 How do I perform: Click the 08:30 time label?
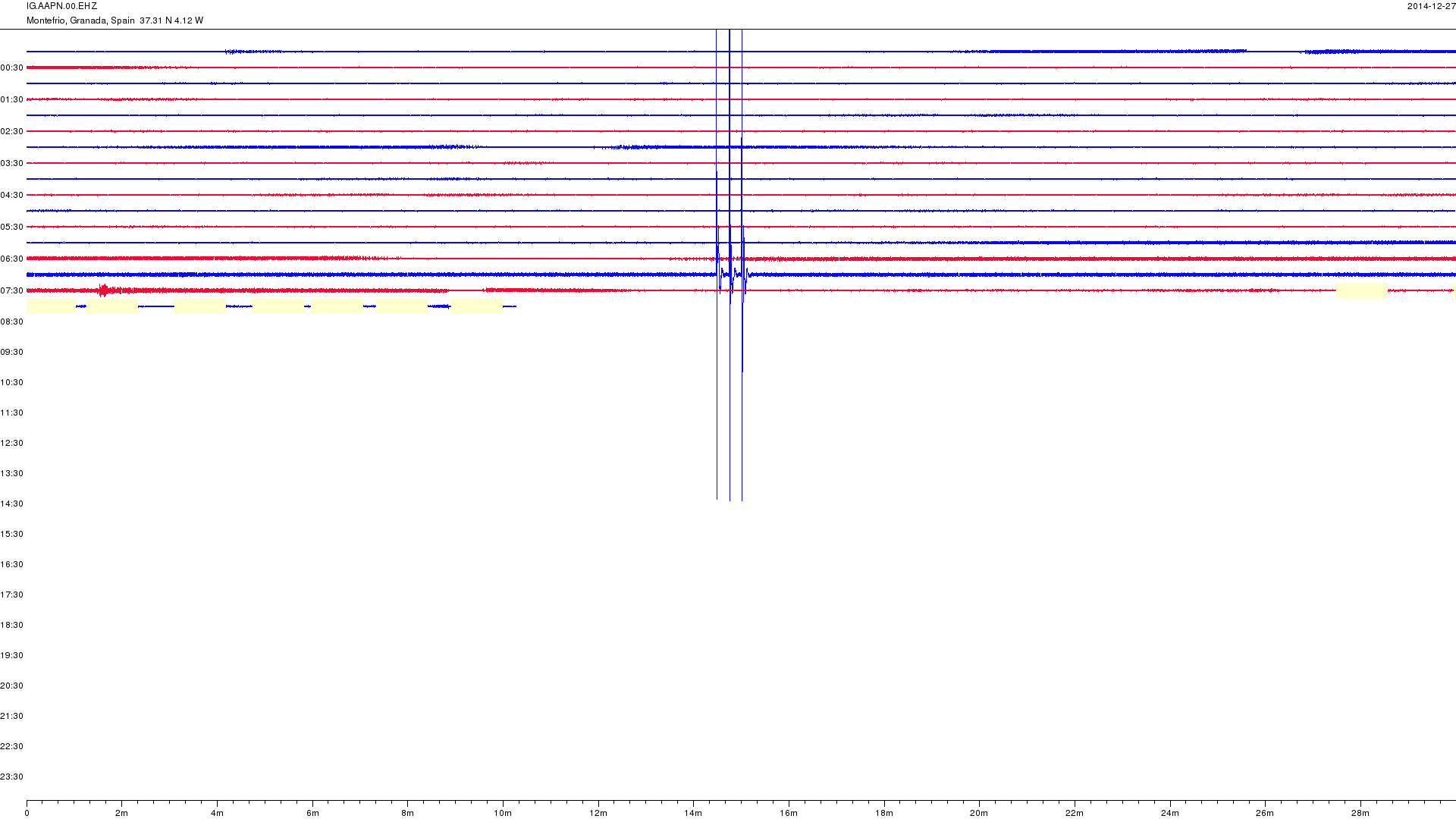pyautogui.click(x=11, y=322)
